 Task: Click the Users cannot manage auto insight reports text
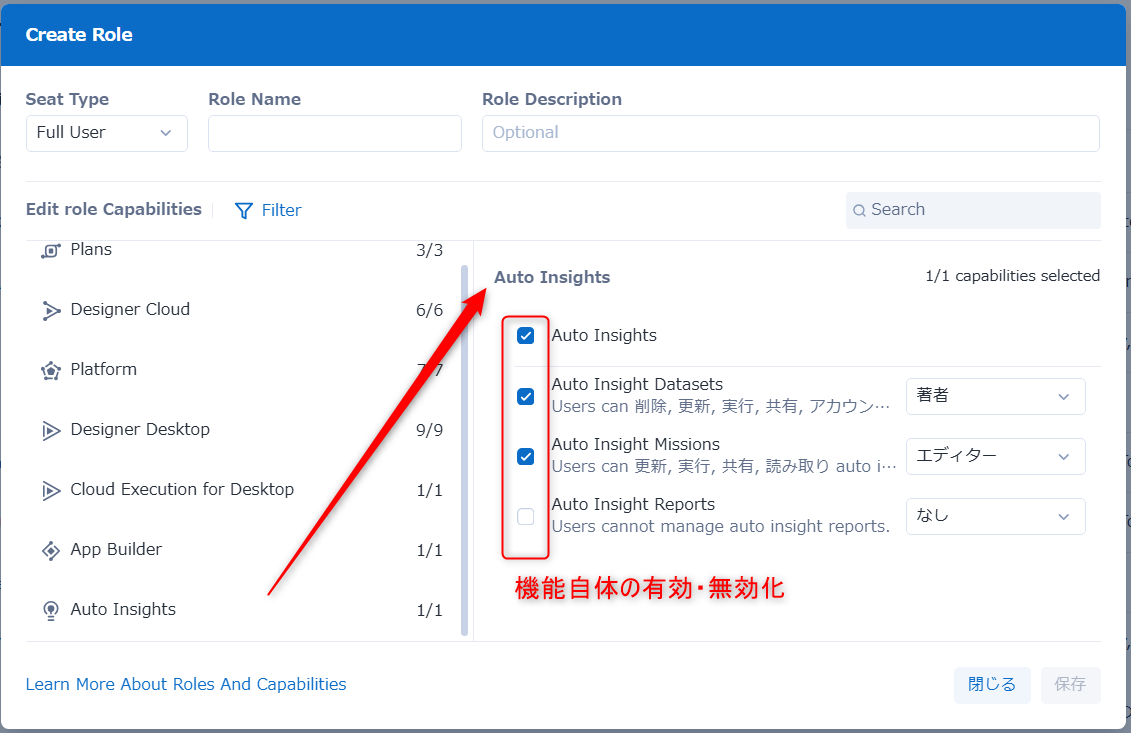pyautogui.click(x=721, y=527)
